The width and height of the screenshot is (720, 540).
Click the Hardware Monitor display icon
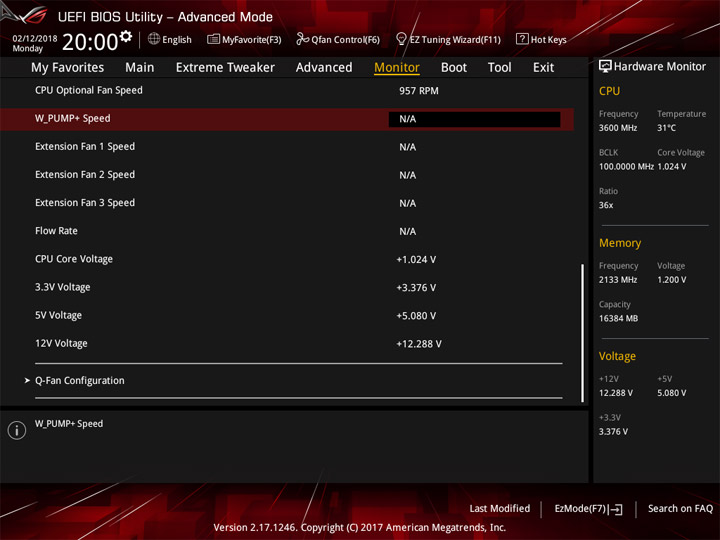tap(605, 66)
